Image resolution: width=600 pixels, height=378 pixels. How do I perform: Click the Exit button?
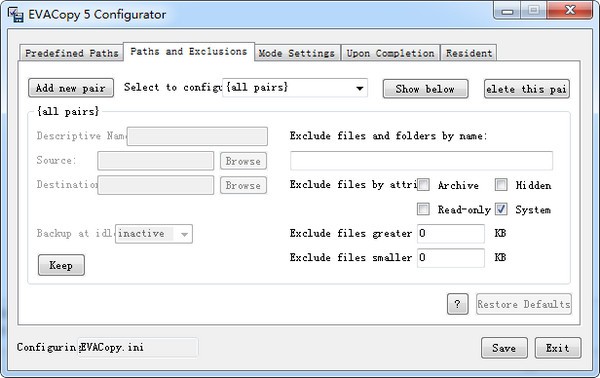coord(558,348)
